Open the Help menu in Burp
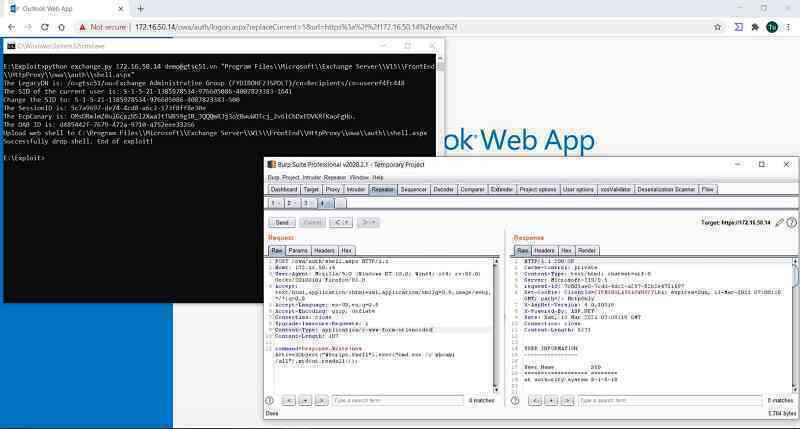This screenshot has height=429, width=800. coord(378,178)
